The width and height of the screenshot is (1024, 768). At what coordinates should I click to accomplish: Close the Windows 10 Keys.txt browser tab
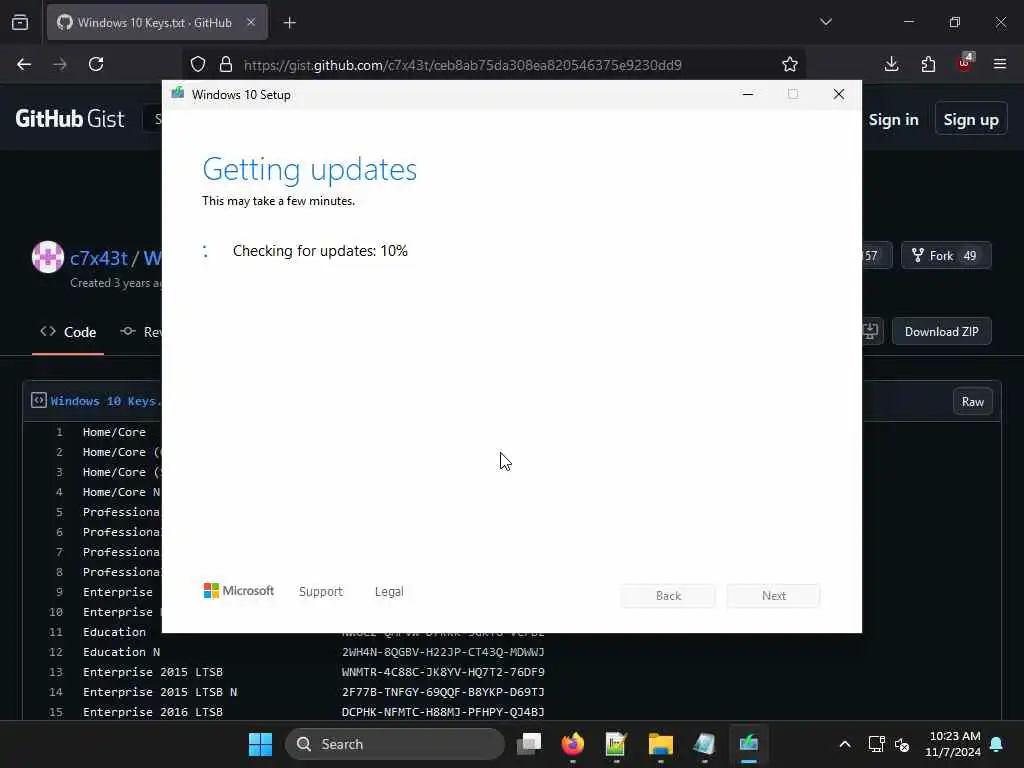[x=251, y=22]
